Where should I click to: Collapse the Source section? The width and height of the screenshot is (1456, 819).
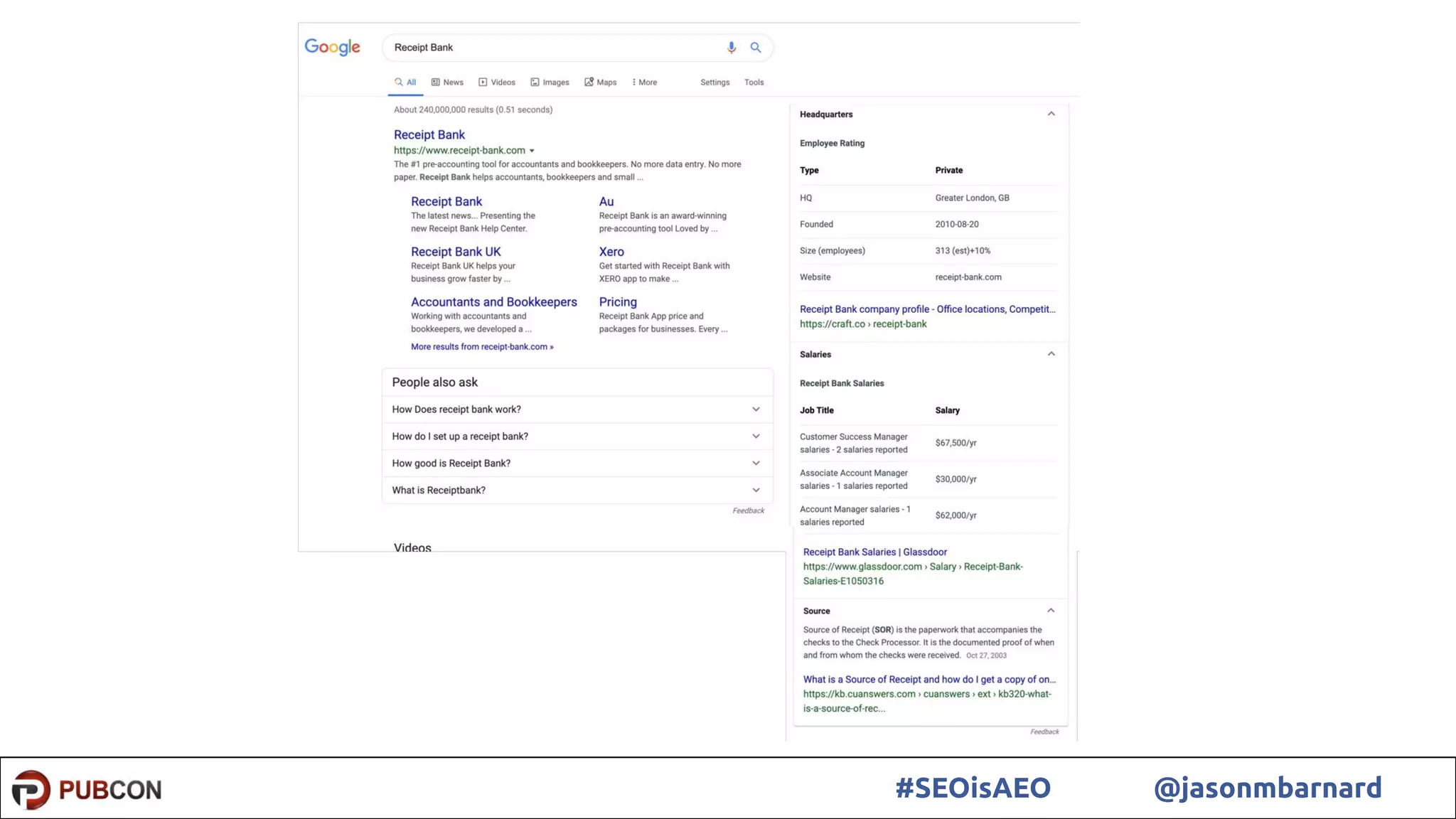coord(1051,611)
